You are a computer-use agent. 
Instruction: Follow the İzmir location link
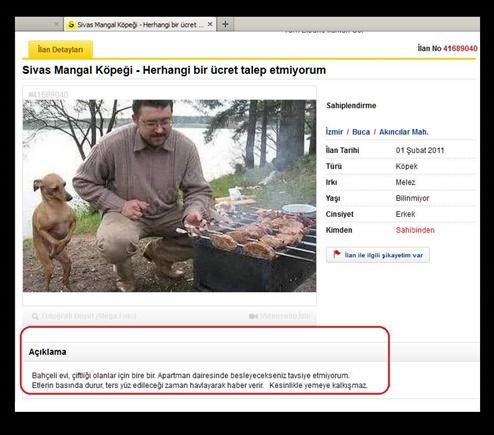[334, 132]
